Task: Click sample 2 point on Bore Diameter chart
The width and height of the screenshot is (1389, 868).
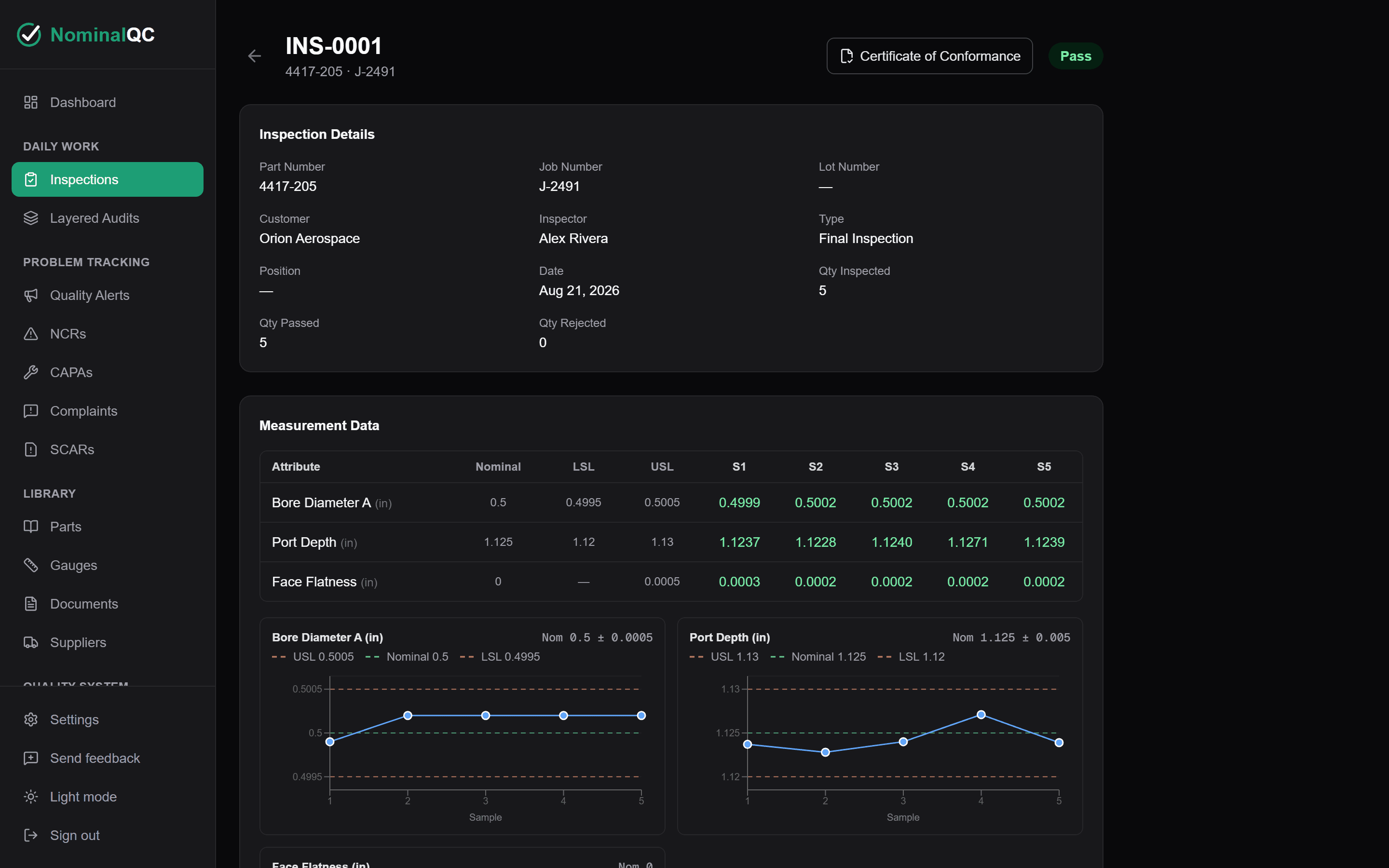Action: click(408, 715)
